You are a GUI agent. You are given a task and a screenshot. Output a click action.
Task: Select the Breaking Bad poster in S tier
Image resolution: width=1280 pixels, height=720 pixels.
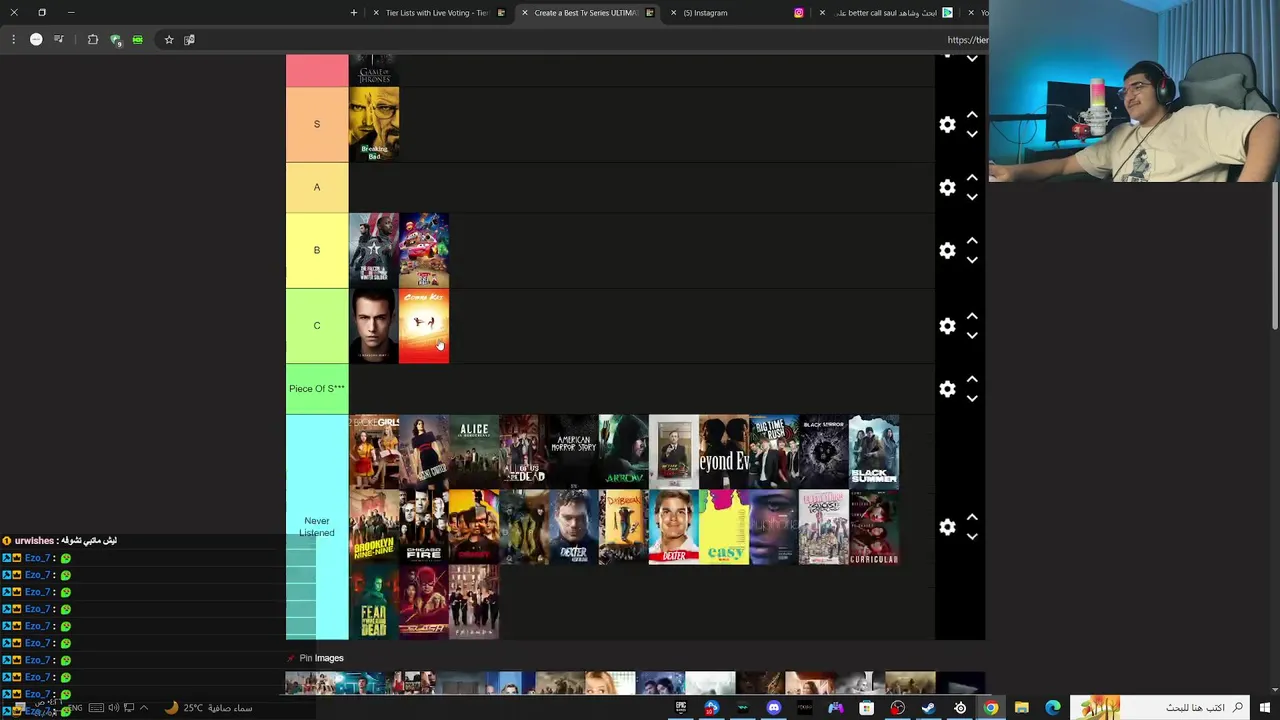pyautogui.click(x=374, y=124)
